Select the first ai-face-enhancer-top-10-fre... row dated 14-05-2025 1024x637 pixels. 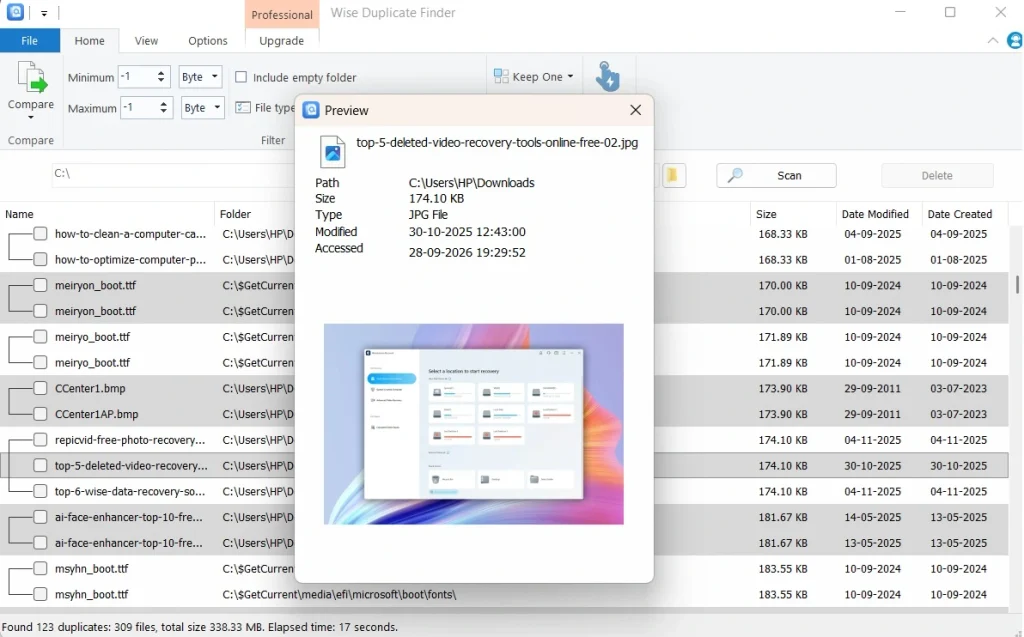click(504, 517)
